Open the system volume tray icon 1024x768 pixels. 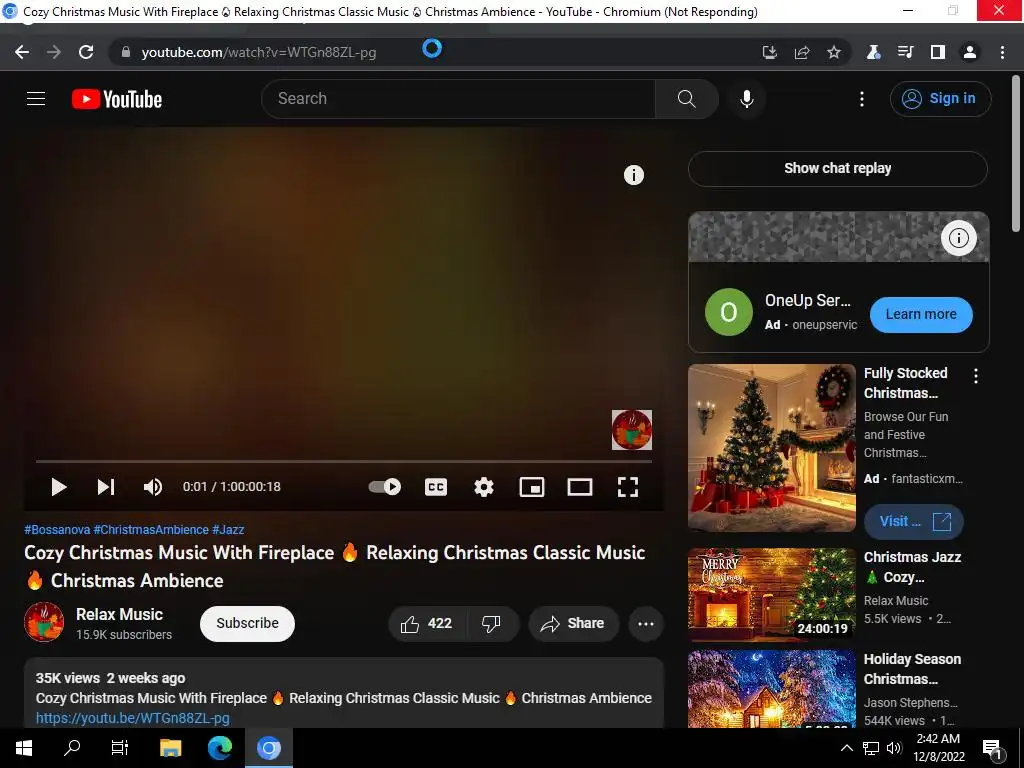click(x=893, y=748)
